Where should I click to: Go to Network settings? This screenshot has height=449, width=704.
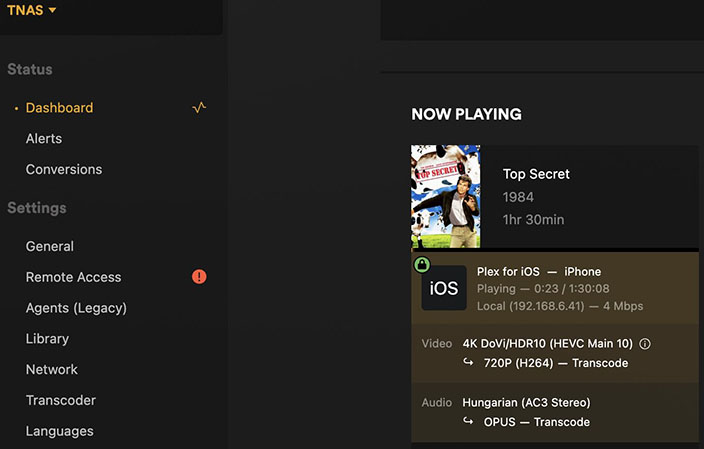(x=52, y=370)
